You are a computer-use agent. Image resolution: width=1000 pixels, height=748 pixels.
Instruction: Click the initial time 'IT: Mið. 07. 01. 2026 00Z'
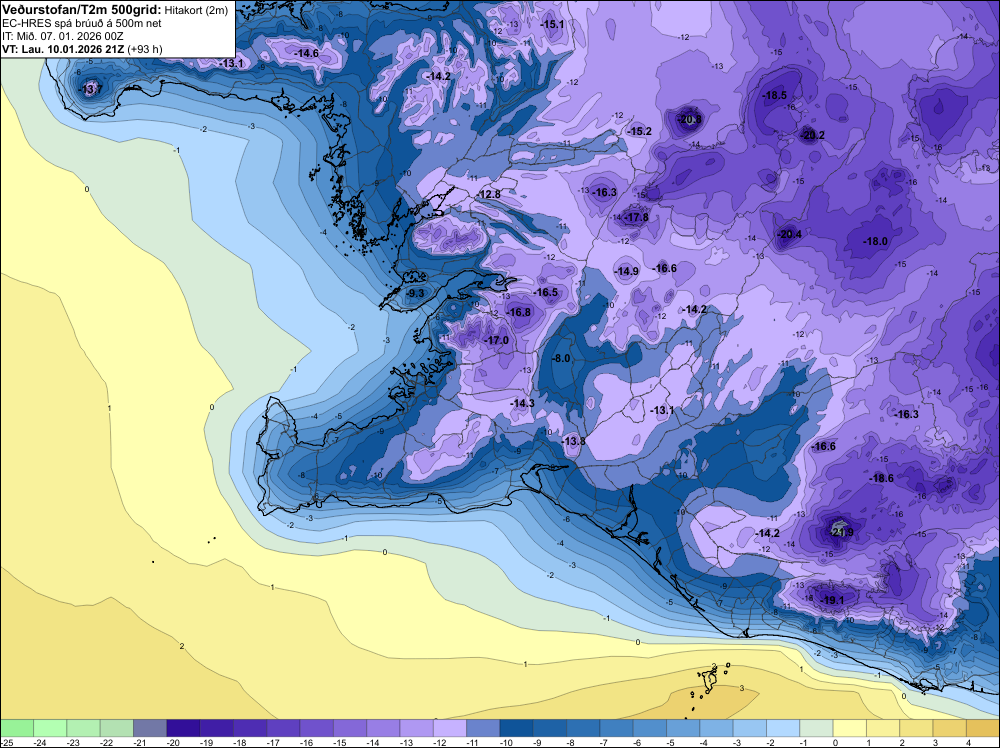[64, 36]
